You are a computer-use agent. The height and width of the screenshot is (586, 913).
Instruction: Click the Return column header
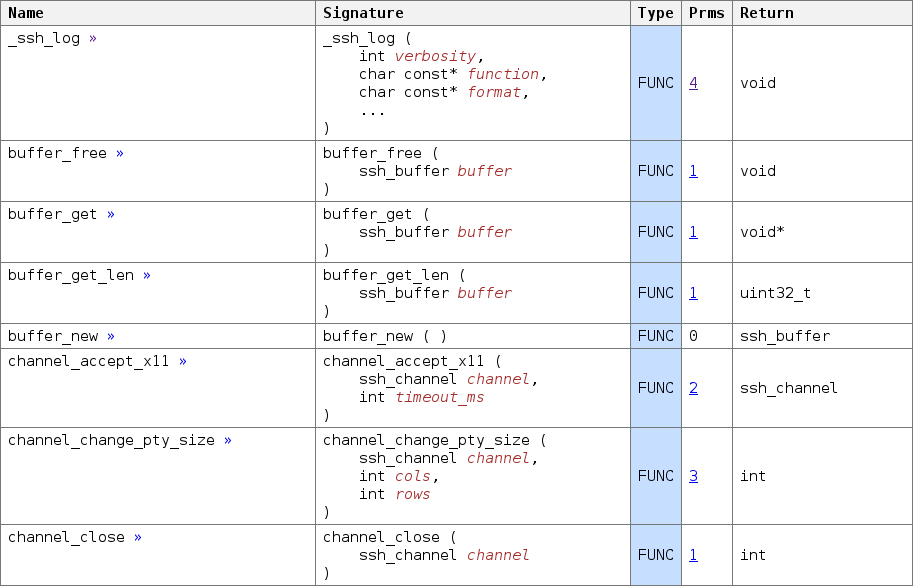click(766, 13)
